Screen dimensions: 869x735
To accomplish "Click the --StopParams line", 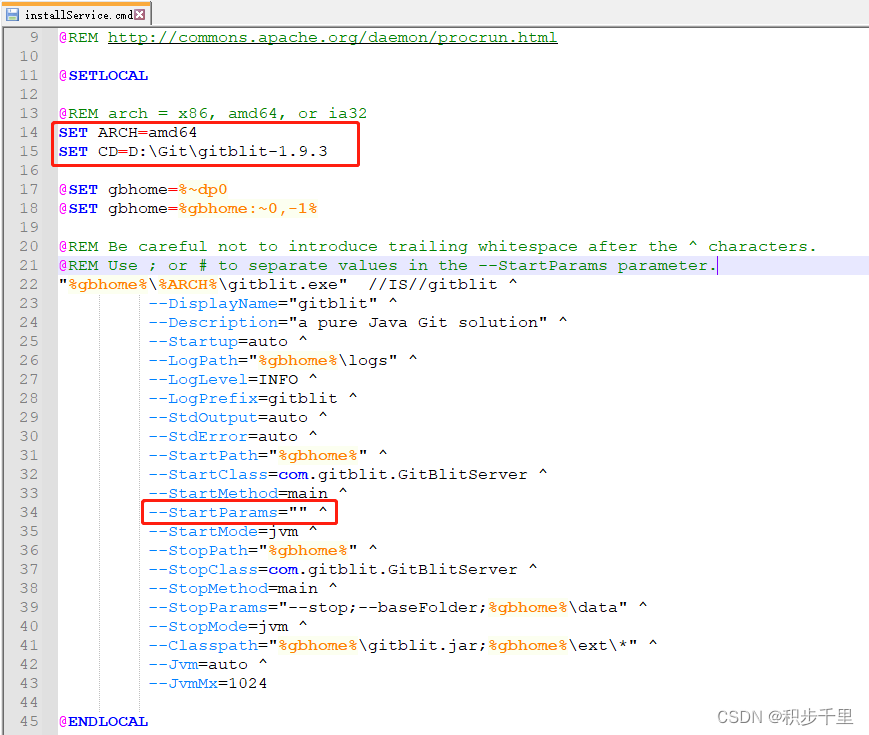I will [397, 608].
